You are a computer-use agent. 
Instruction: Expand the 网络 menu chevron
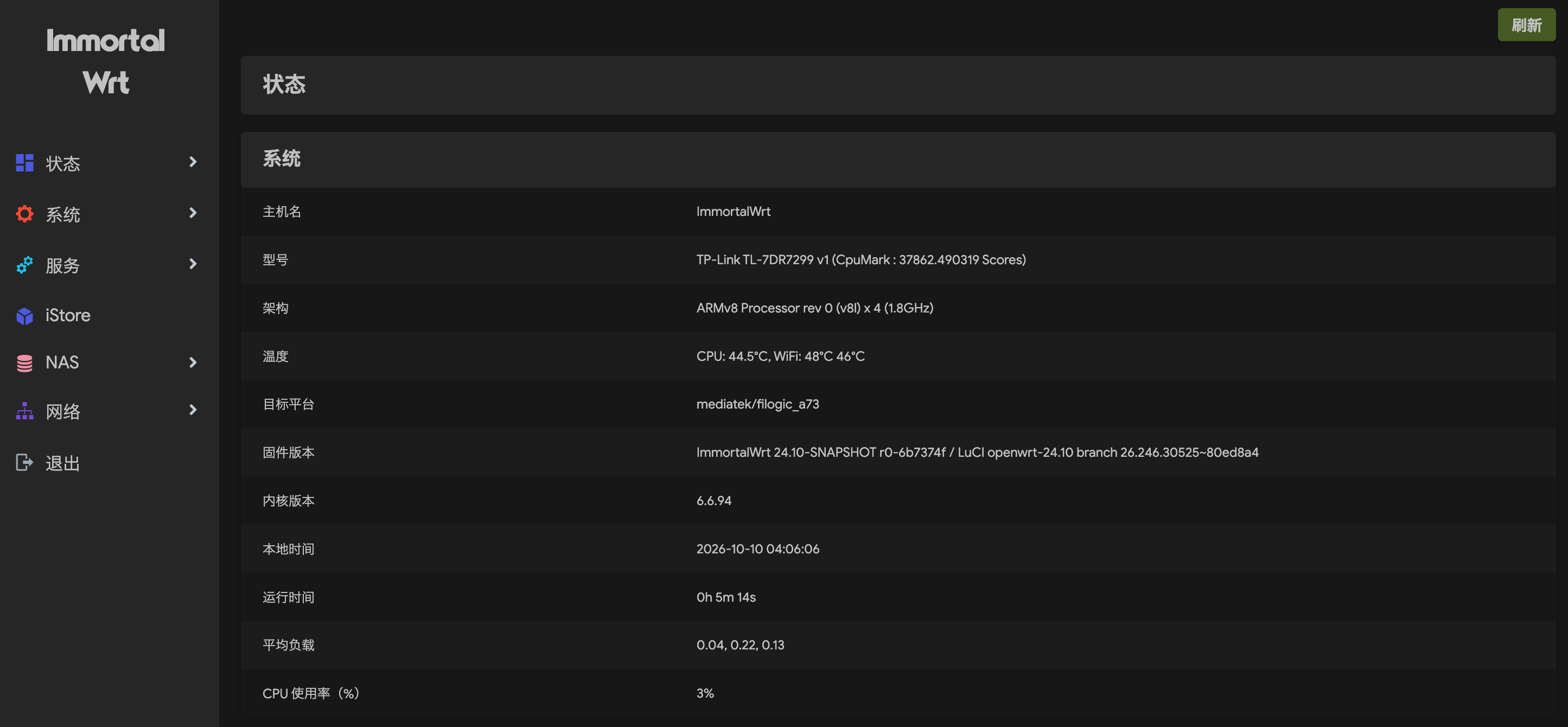coord(193,410)
